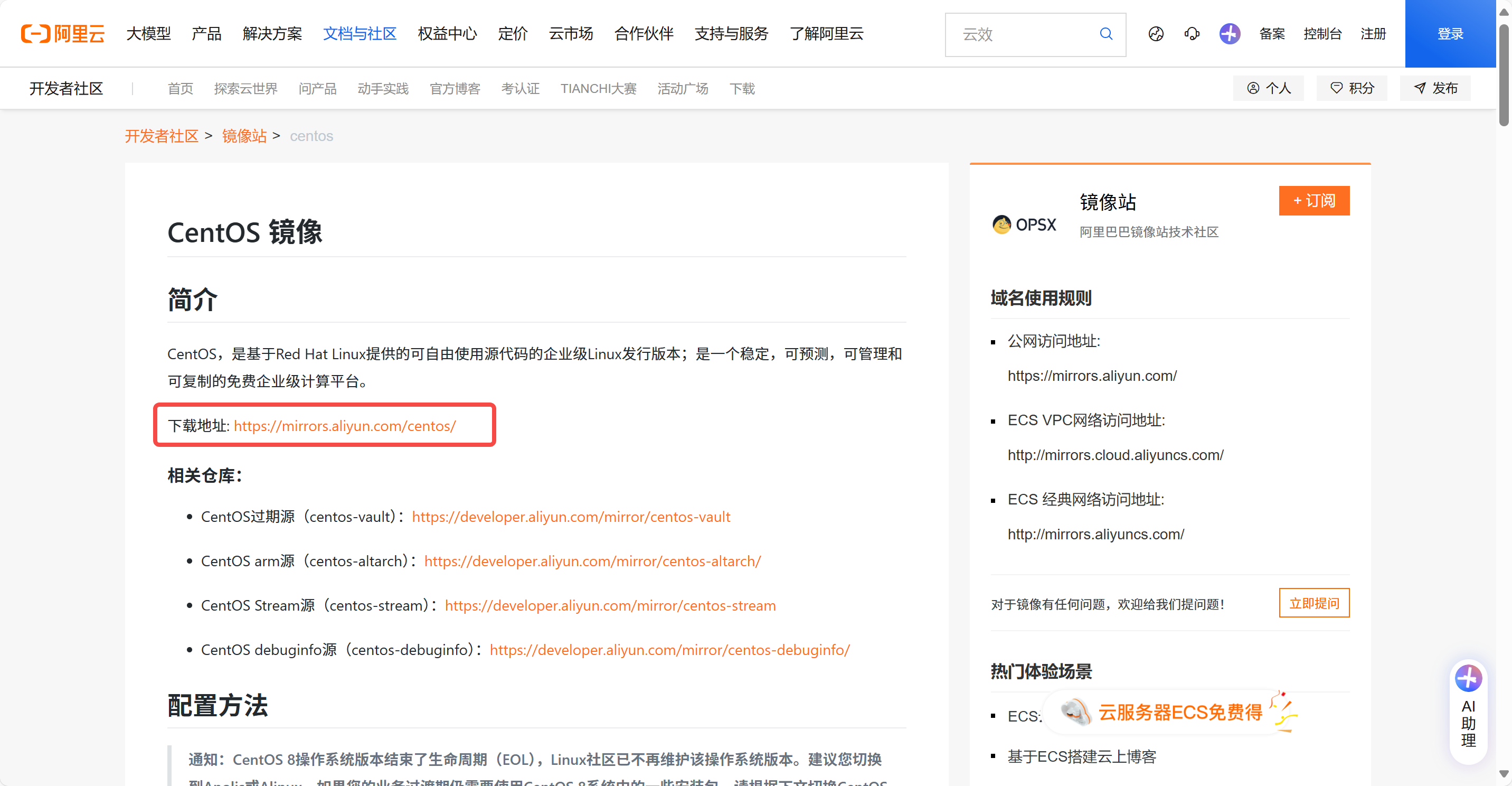Click http://mirrors.aliyuncs.com/ classic network address
Viewport: 1512px width, 786px height.
1095,535
